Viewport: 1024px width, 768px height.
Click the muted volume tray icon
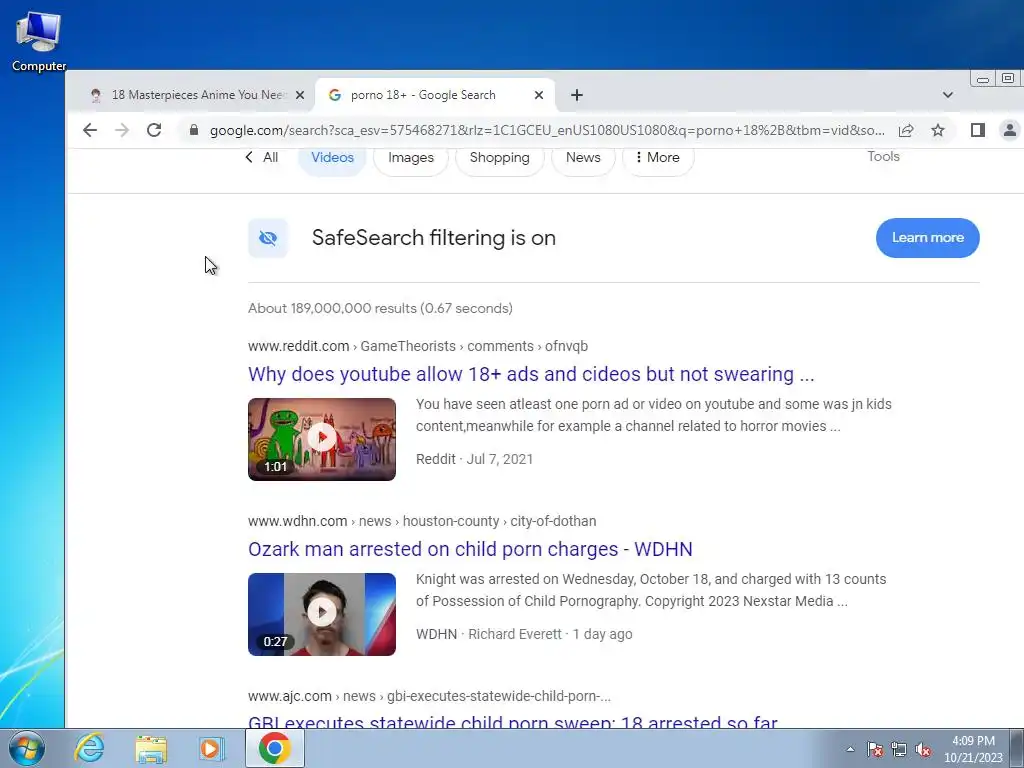tap(923, 749)
